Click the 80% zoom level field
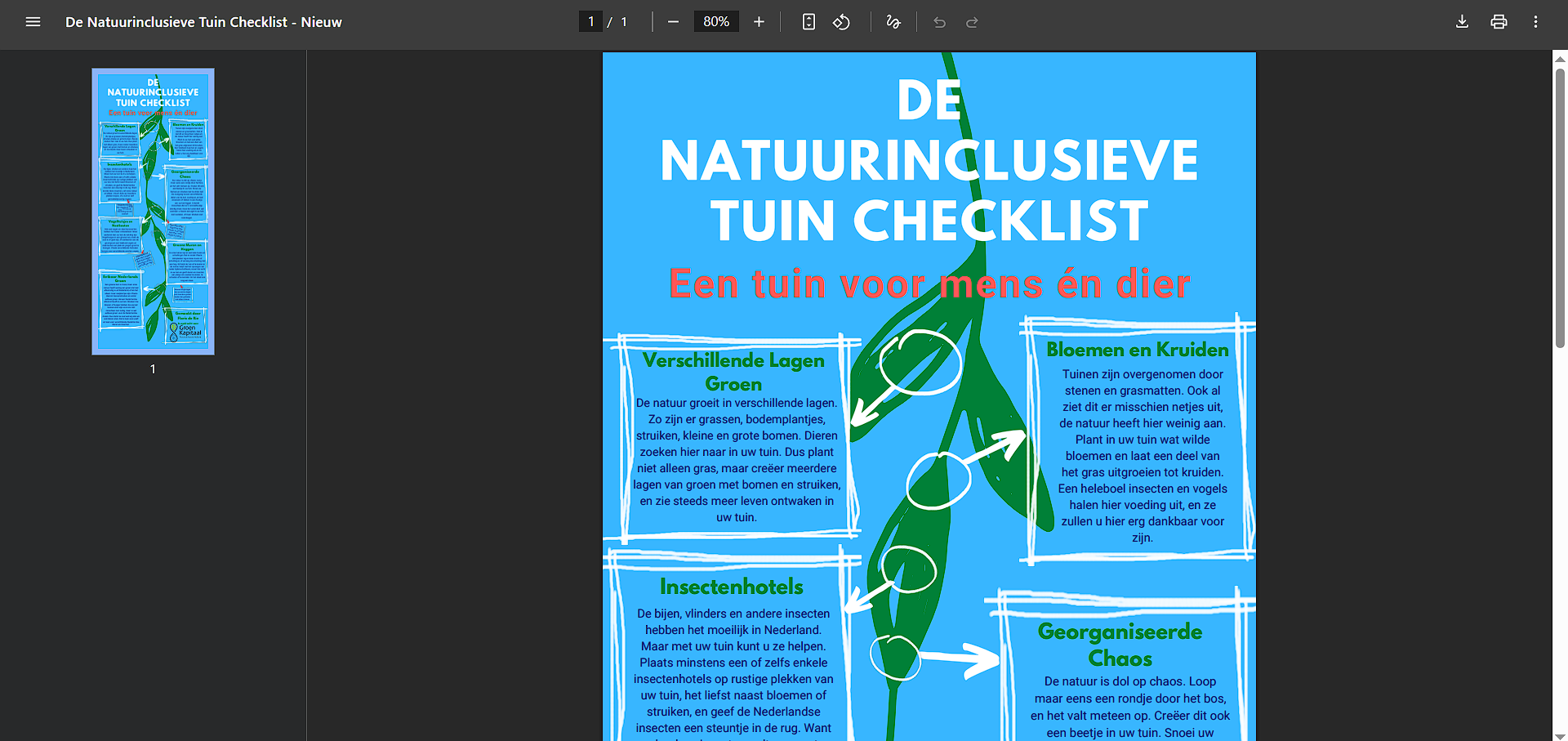Screen dimensions: 1568x741 tap(716, 22)
